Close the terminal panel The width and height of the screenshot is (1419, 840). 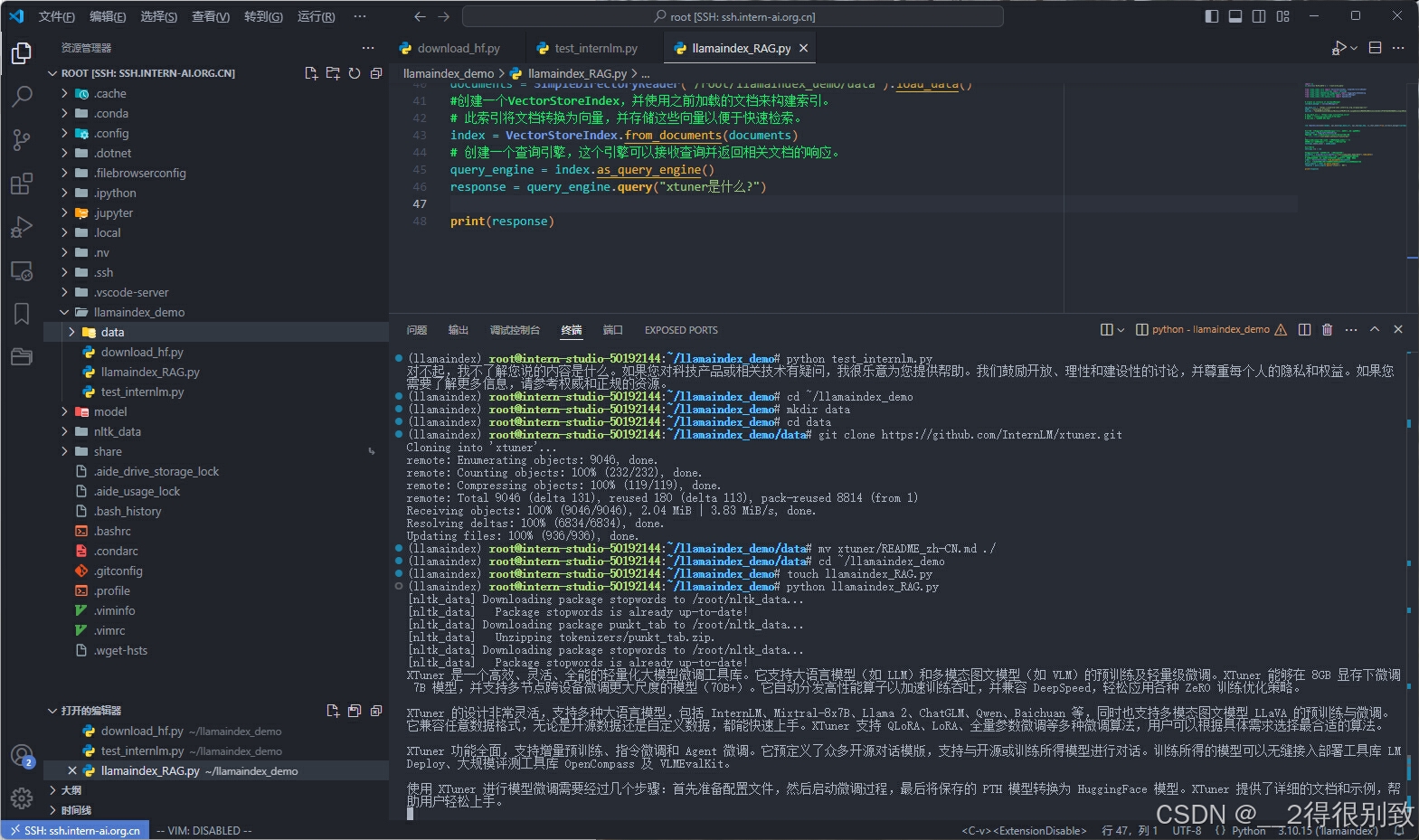point(1398,330)
